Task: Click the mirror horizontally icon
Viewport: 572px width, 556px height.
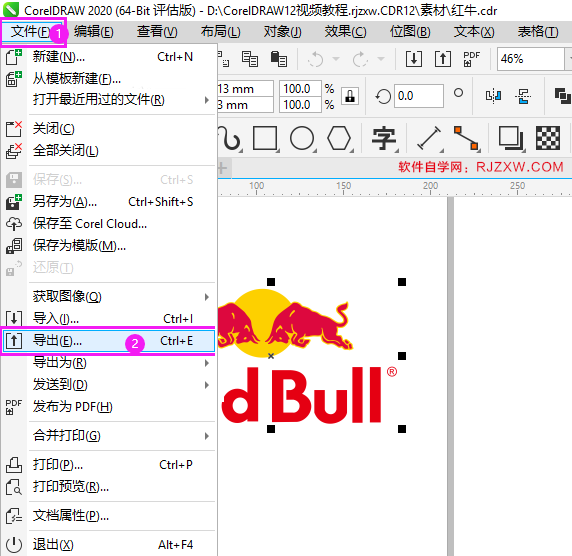Action: click(x=493, y=96)
